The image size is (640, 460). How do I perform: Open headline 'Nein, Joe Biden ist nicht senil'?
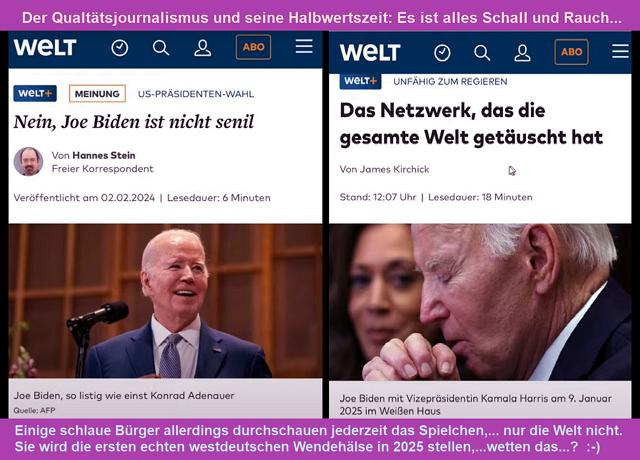[x=133, y=122]
